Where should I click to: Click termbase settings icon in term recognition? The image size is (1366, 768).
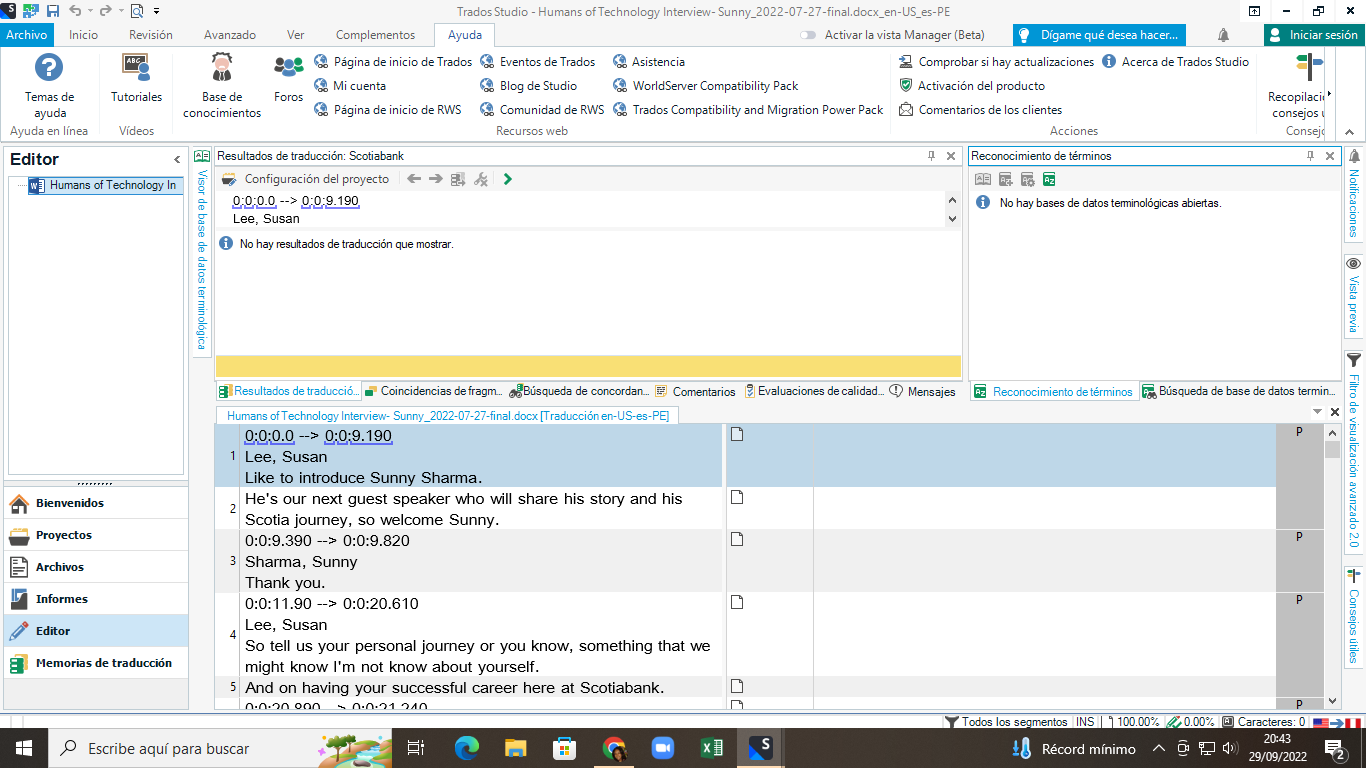[x=1027, y=180]
